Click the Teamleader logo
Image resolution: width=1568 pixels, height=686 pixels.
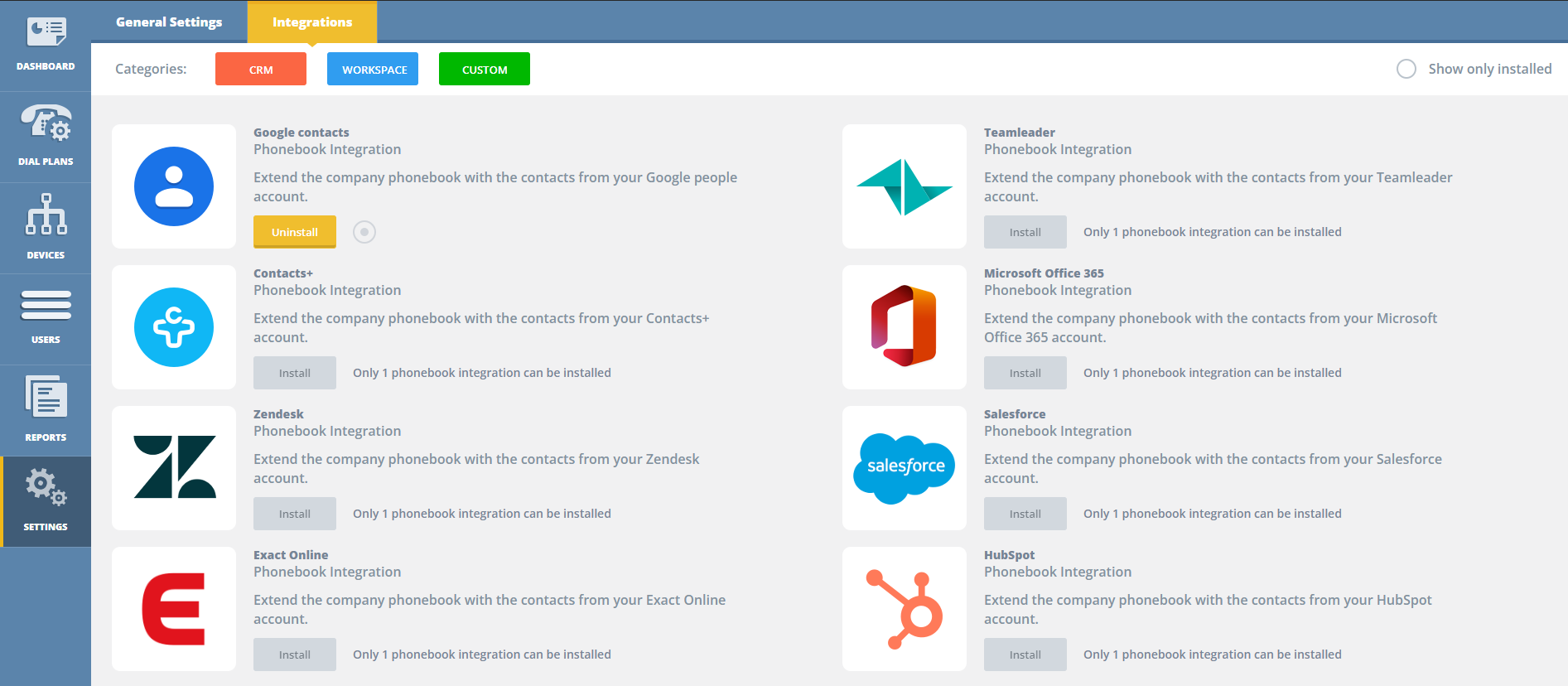click(905, 186)
